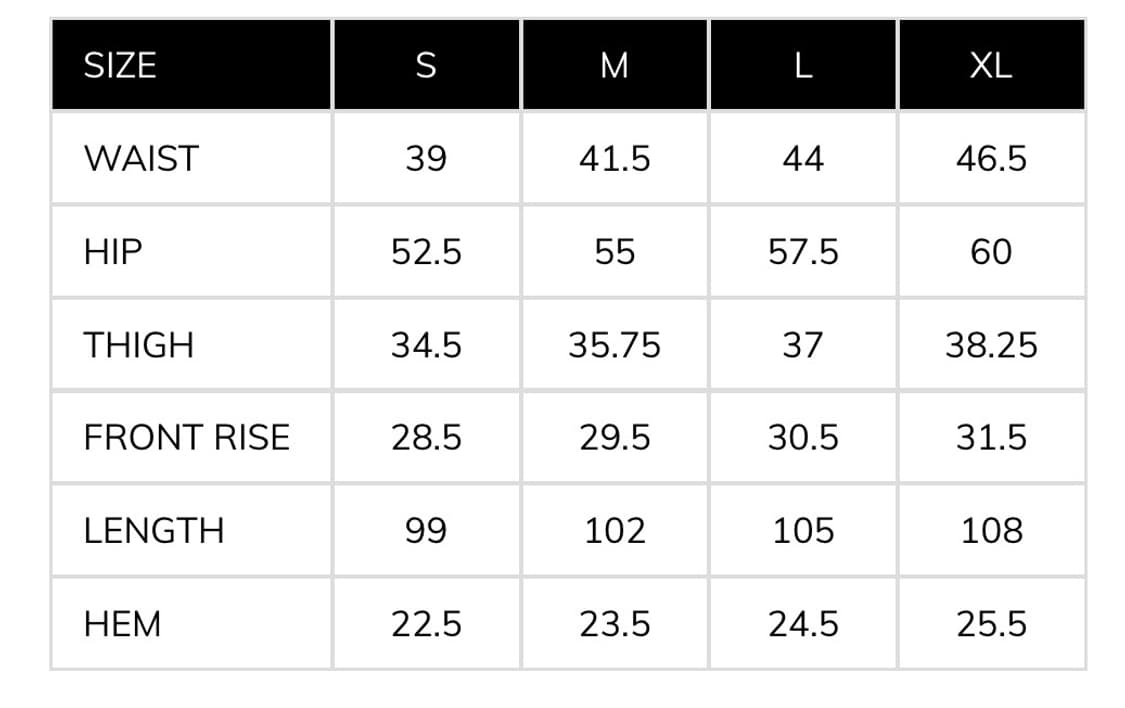1125x708 pixels.
Task: Click the thigh value 35.75
Action: click(614, 345)
